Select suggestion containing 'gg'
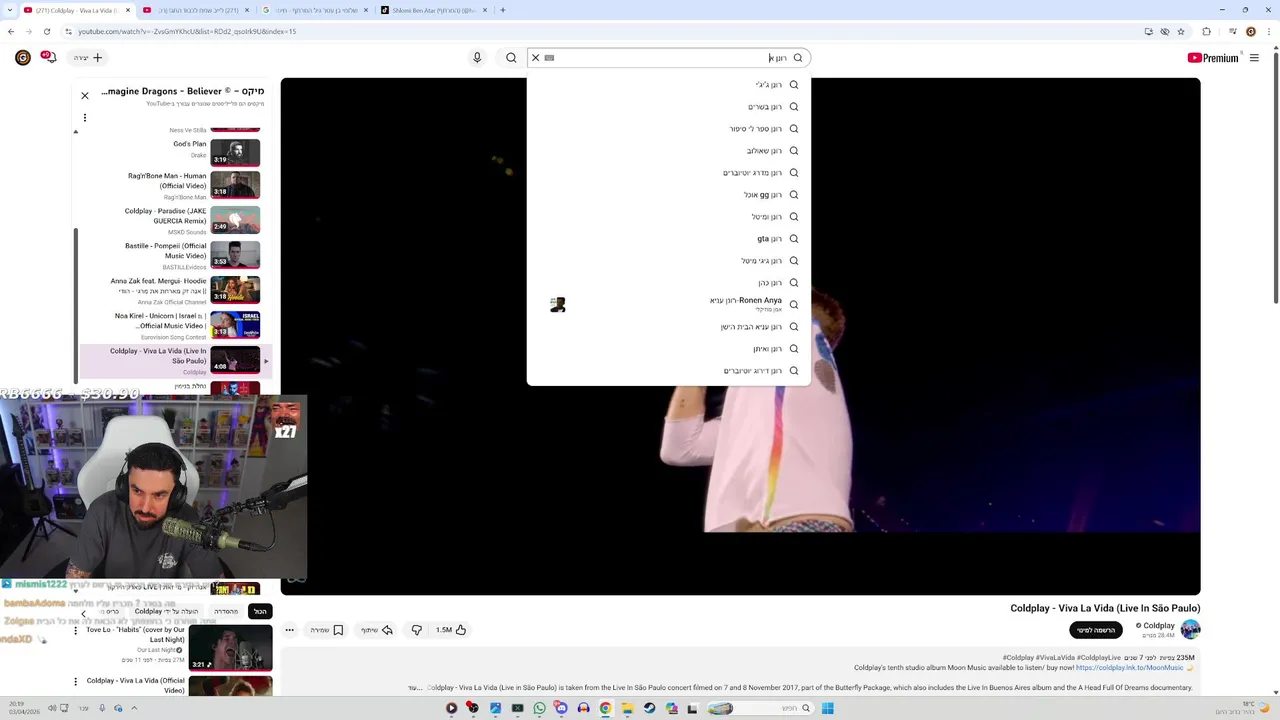Screen dimensions: 1280x720 (668, 195)
